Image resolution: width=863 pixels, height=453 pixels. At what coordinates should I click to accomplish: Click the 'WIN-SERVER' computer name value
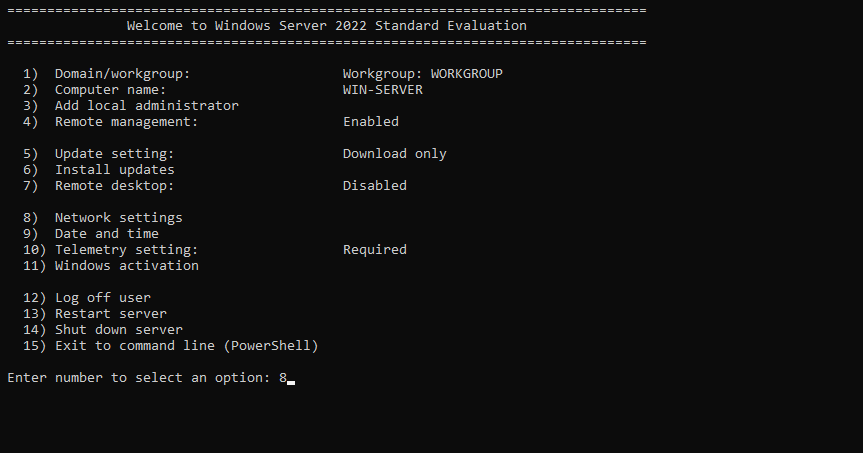point(383,90)
